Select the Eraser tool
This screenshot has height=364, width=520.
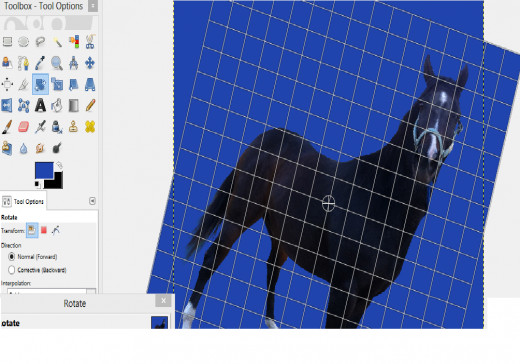(x=23, y=127)
